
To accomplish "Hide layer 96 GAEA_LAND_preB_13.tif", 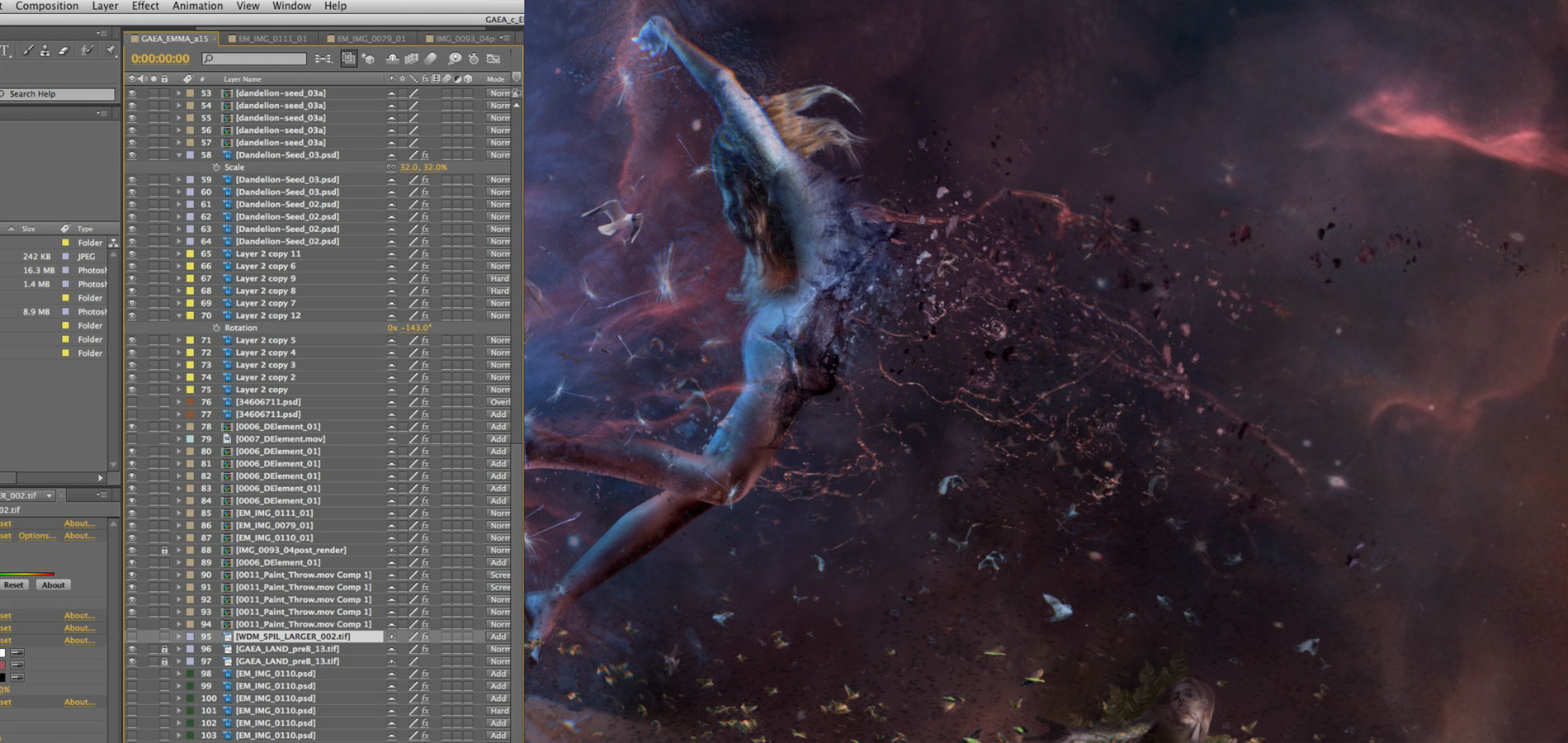I will click(x=132, y=649).
